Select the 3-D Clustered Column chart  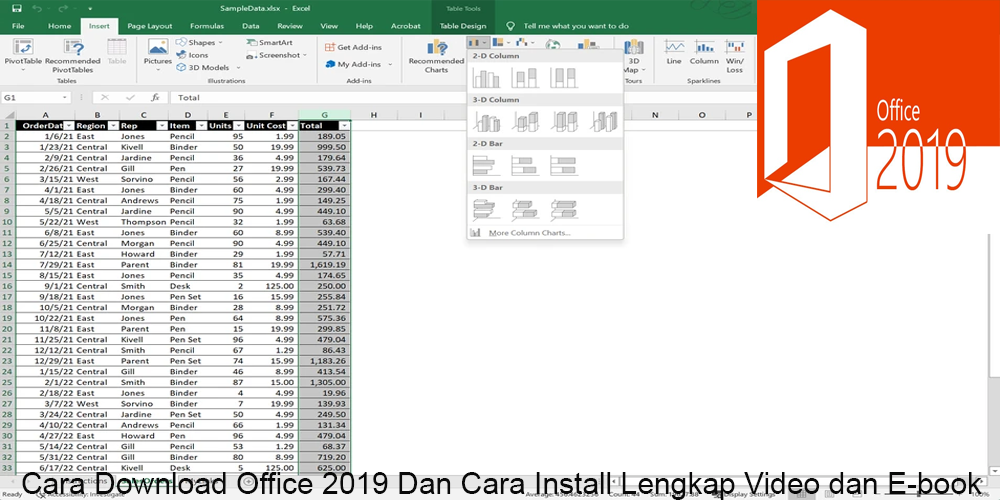[486, 121]
